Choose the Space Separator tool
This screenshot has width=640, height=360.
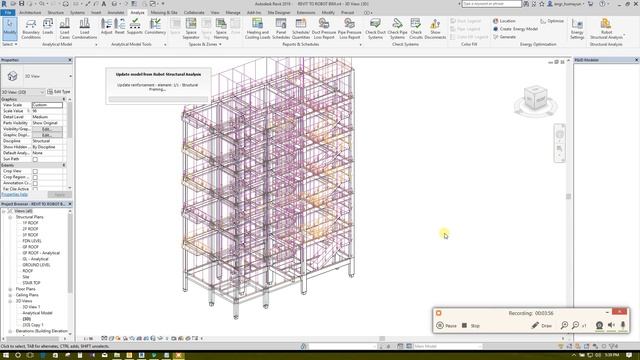click(x=191, y=29)
